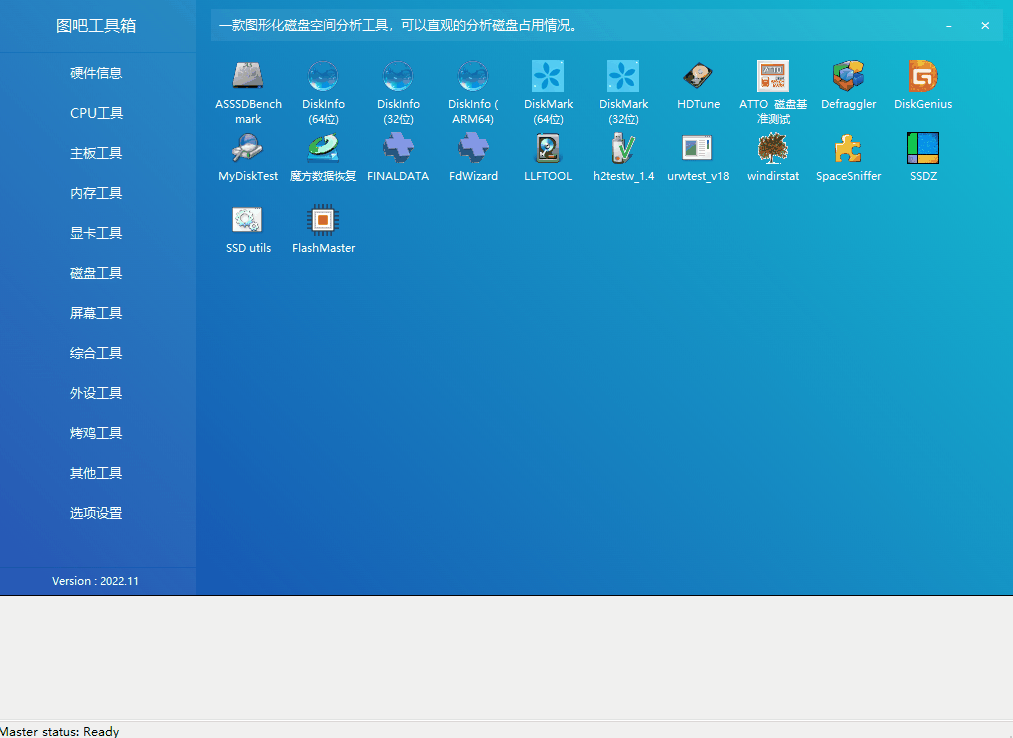
Task: Launch h2testw_1.4 USB tester
Action: (x=623, y=149)
